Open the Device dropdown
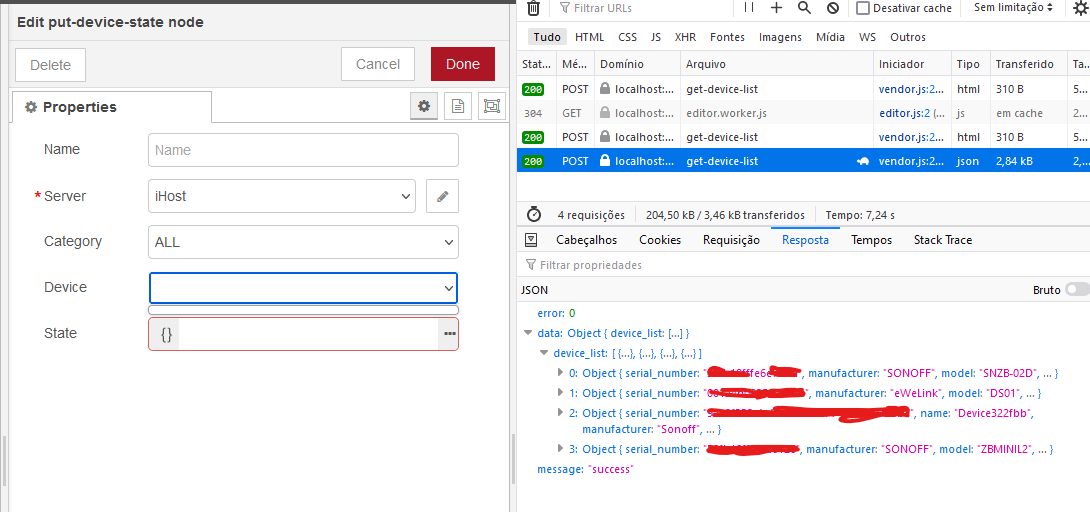 coord(303,288)
